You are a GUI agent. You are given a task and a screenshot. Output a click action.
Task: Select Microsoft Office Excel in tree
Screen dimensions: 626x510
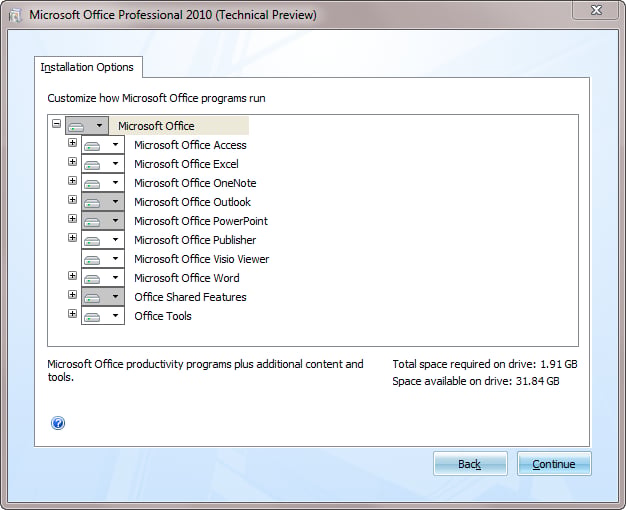click(x=186, y=164)
